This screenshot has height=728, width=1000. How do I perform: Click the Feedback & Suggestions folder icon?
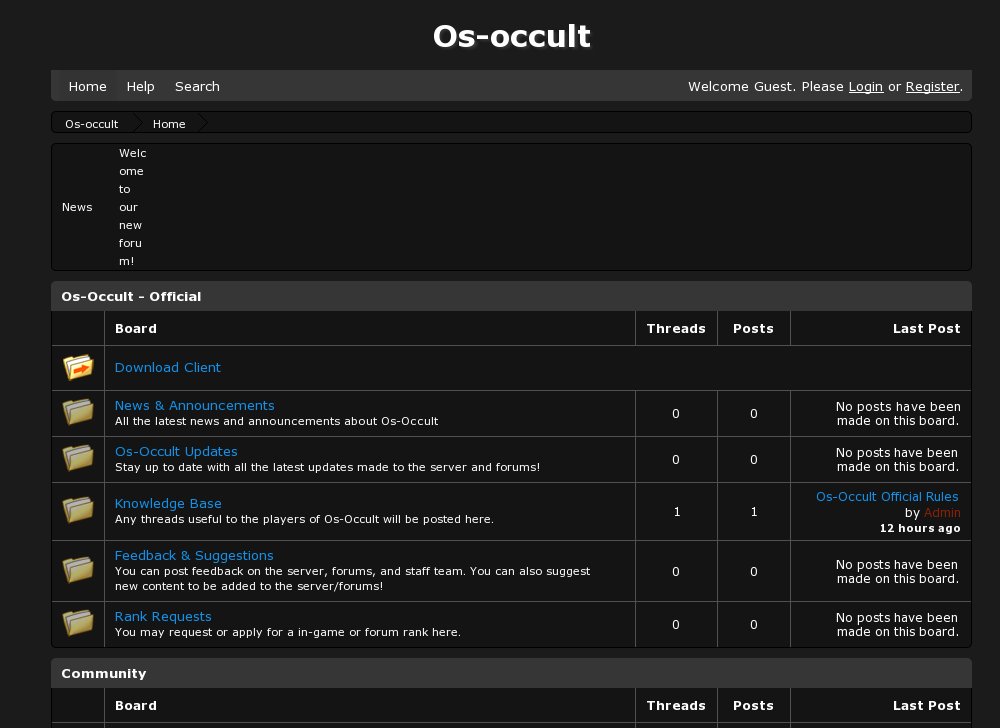point(78,570)
